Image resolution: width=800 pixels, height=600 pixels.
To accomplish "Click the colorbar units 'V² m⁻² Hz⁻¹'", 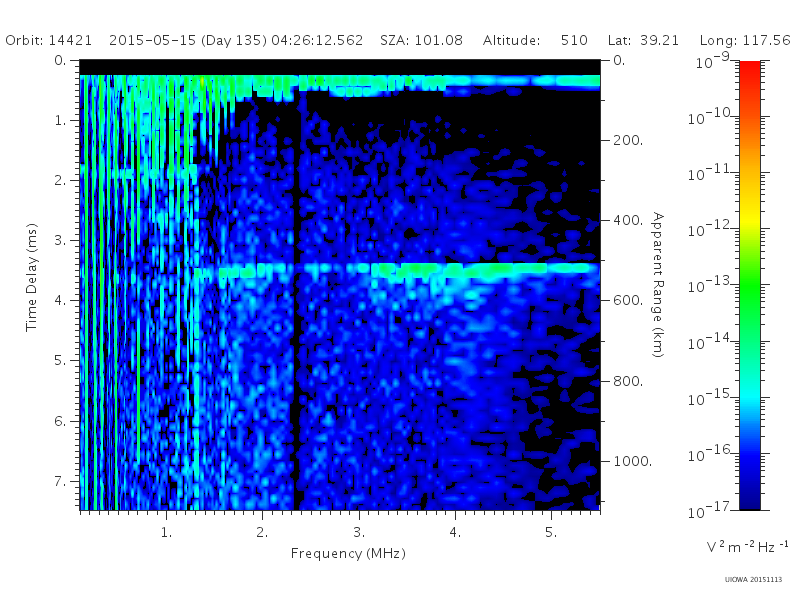I will [x=747, y=547].
